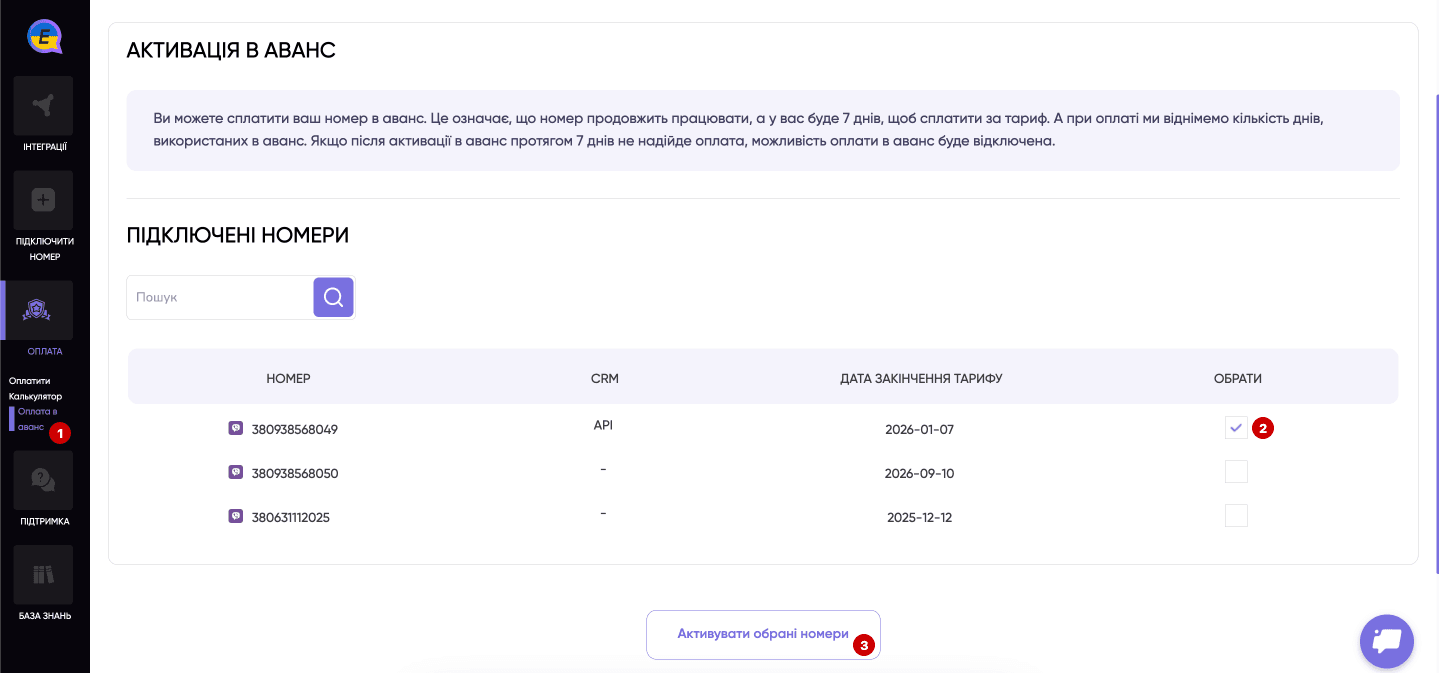The height and width of the screenshot is (673, 1439).
Task: Click Viber icon beside 380631112025
Action: [236, 516]
